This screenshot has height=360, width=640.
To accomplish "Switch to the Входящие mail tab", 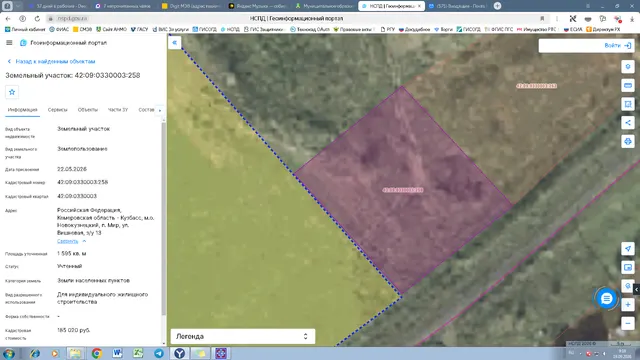I will coord(457,6).
